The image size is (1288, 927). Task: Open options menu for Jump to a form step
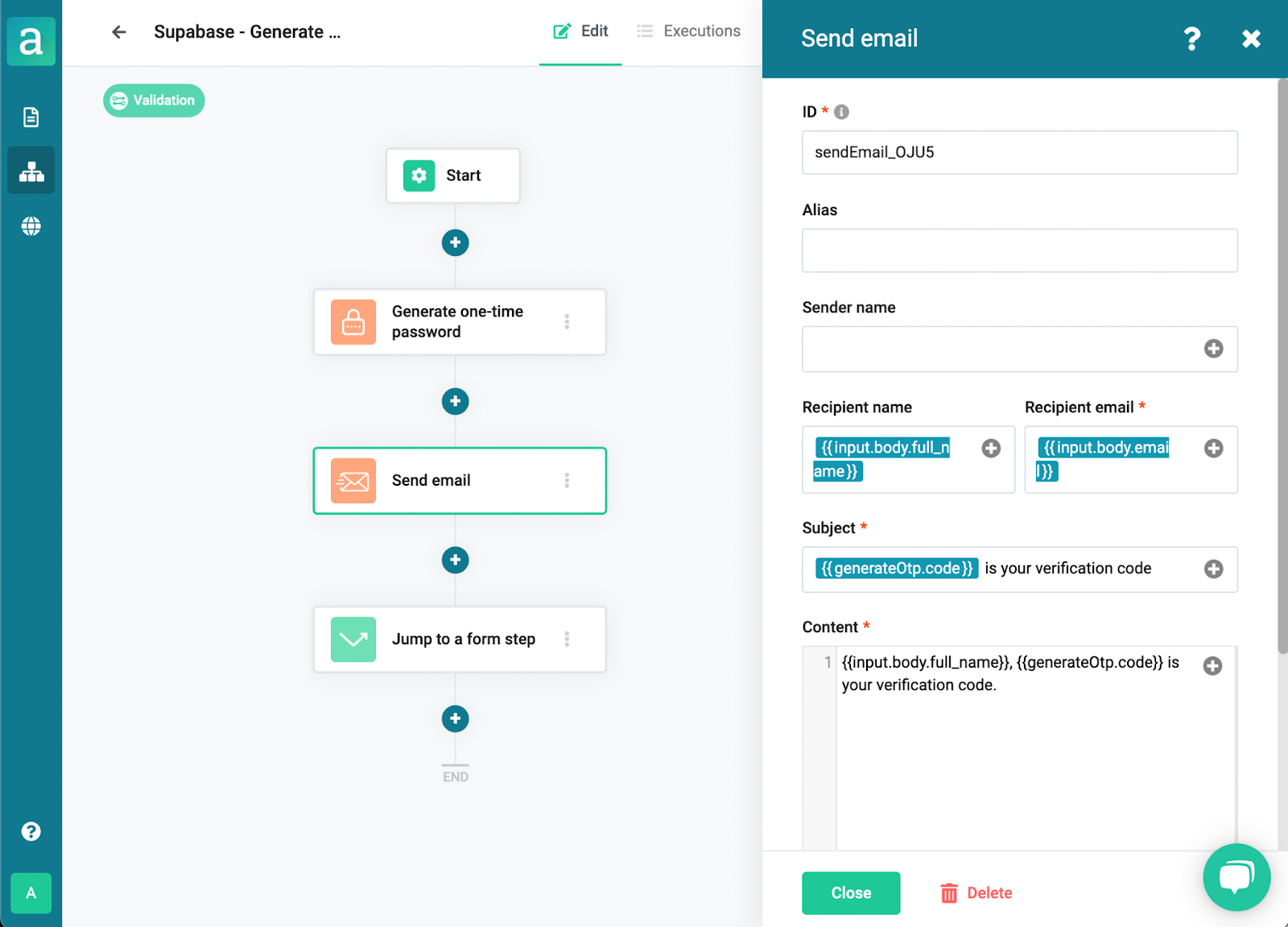pyautogui.click(x=567, y=639)
